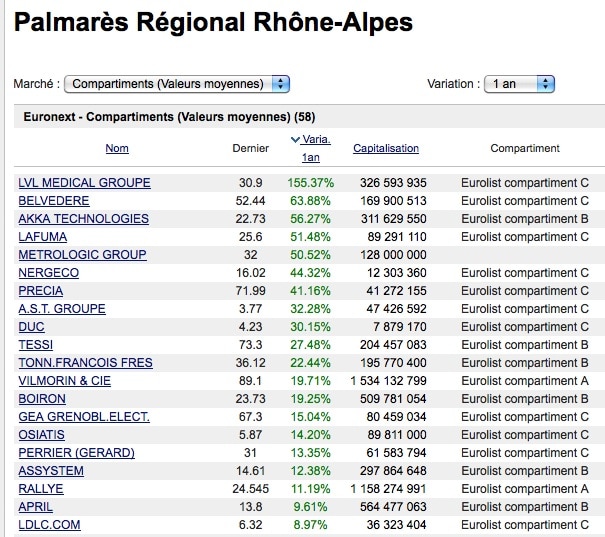Open OSIATIS stock link
The image size is (605, 537).
point(41,435)
